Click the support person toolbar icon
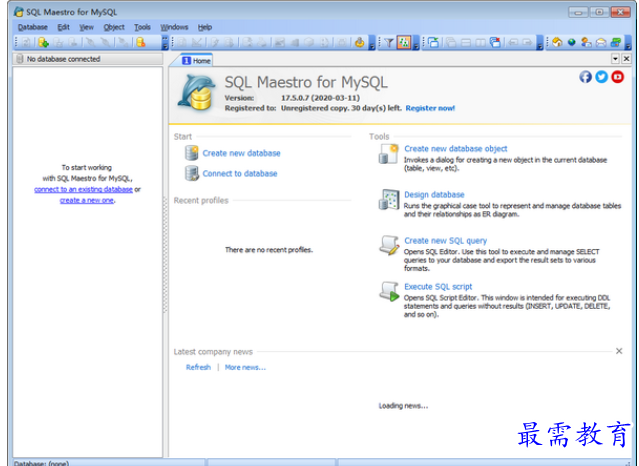This screenshot has width=639, height=466. [586, 42]
